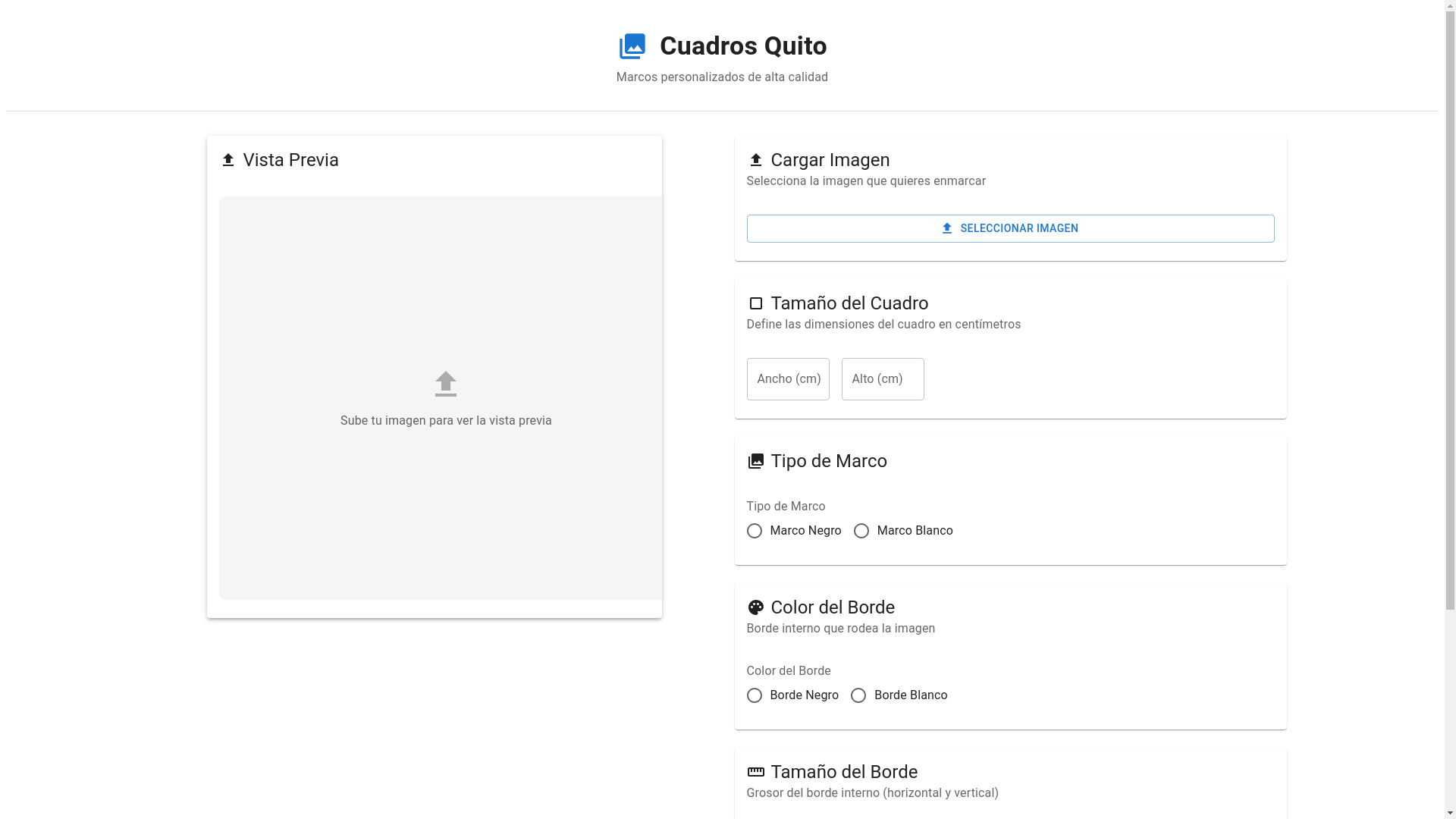This screenshot has height=819, width=1456.
Task: Focus the Alto (cm) input field
Action: (883, 379)
